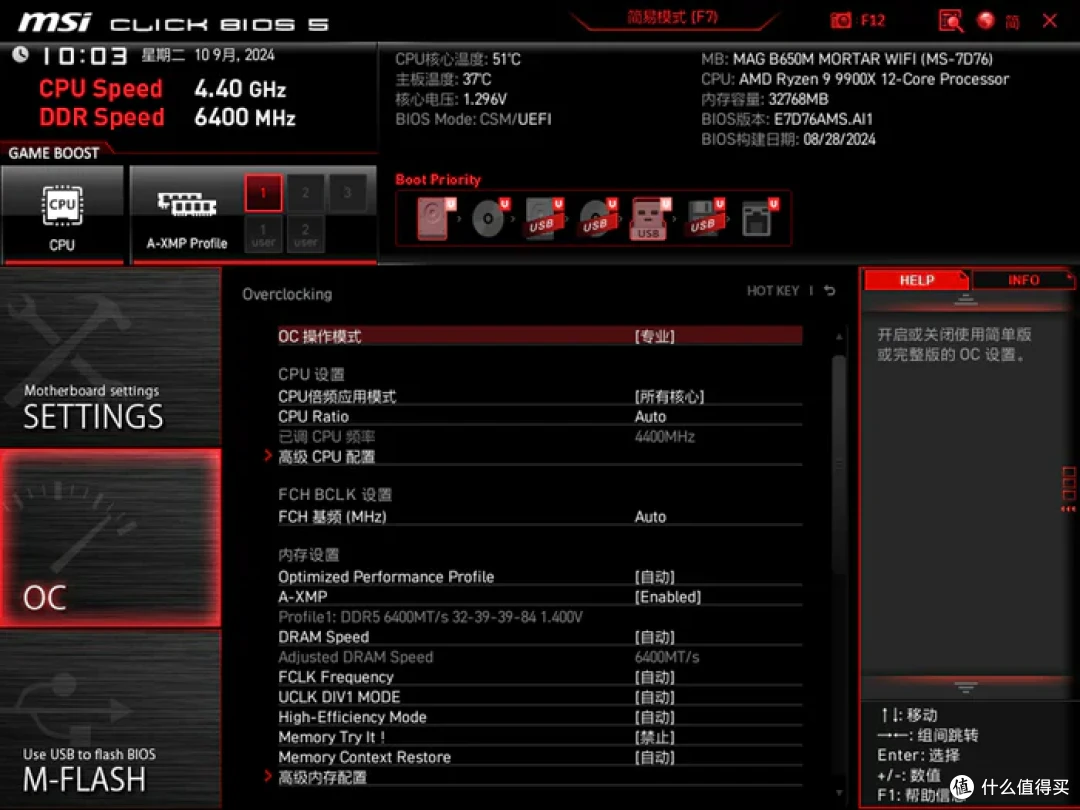Change the A-XMP [Enabled] setting
The width and height of the screenshot is (1080, 810).
(667, 596)
